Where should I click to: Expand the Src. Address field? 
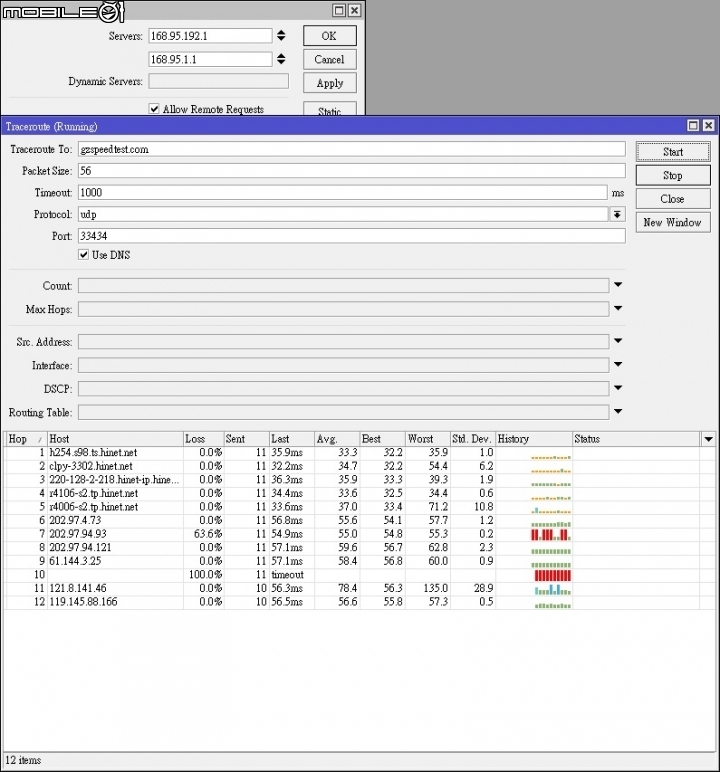(x=618, y=341)
